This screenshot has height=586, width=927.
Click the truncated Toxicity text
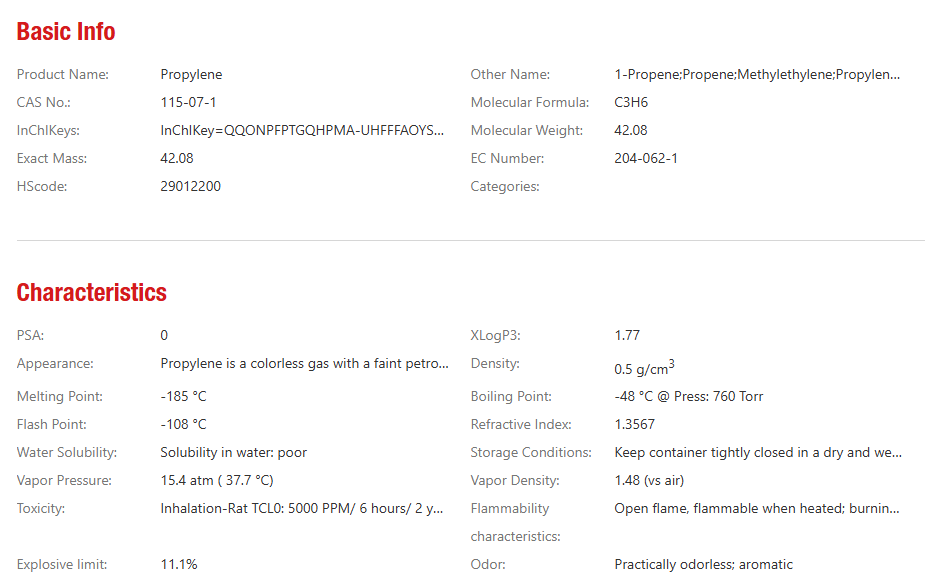tap(302, 509)
